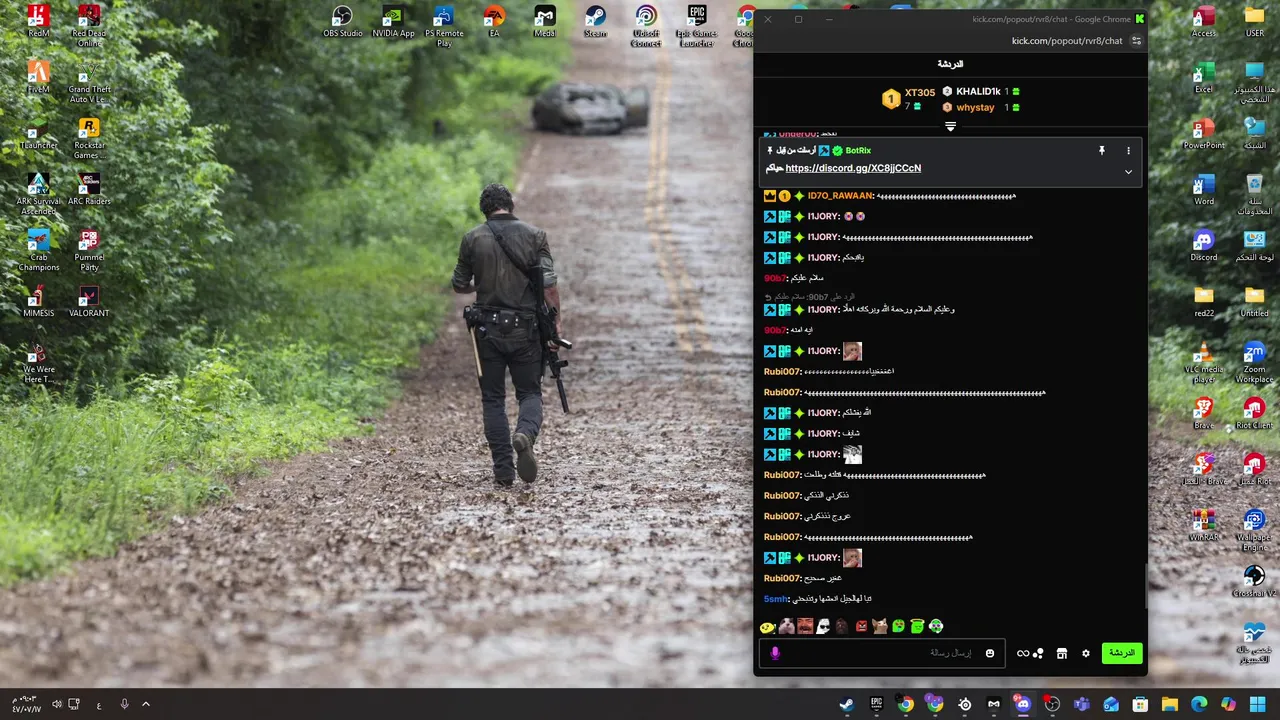Launch VALORANT desktop shortcut
Image resolution: width=1280 pixels, height=720 pixels.
pyautogui.click(x=89, y=301)
